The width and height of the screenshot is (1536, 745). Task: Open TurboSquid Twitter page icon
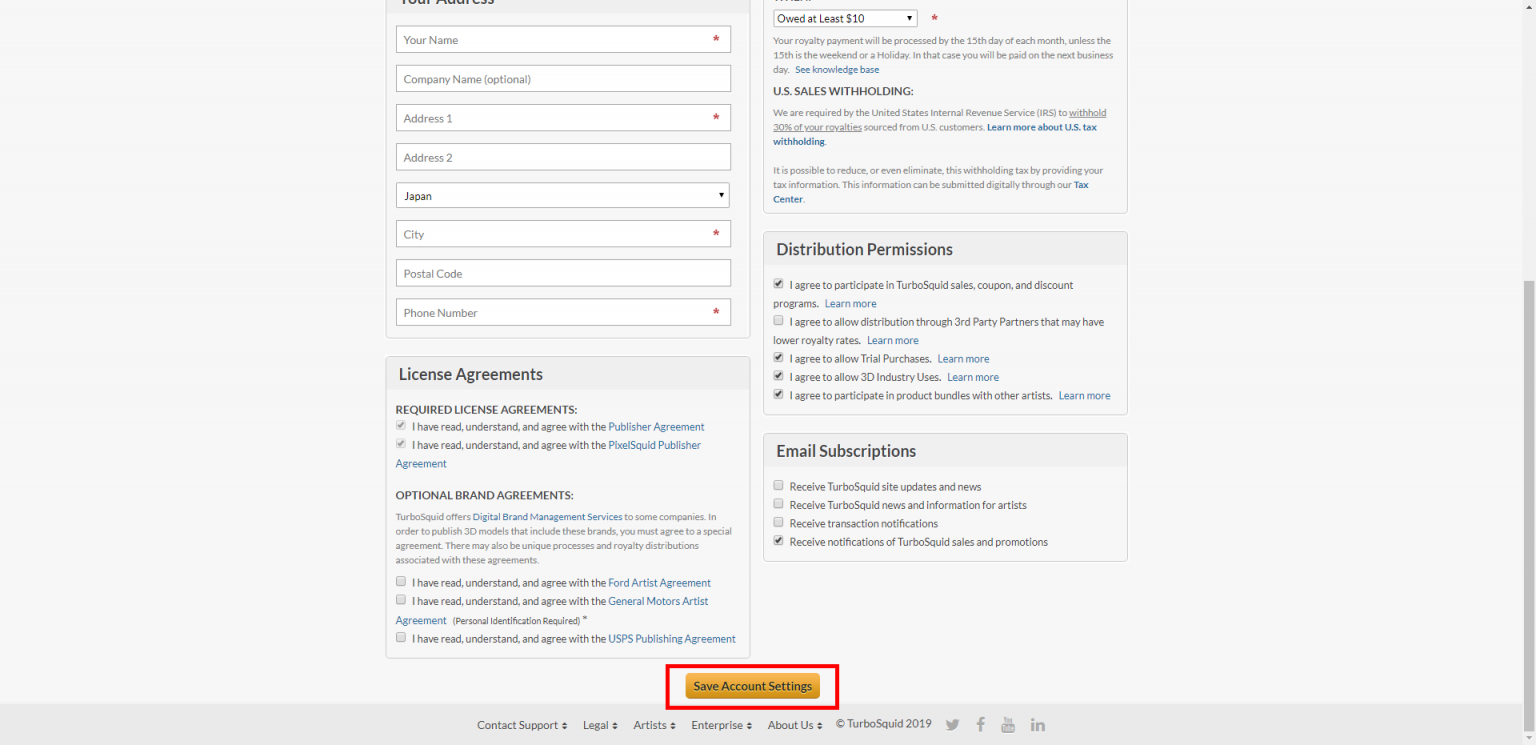point(952,725)
